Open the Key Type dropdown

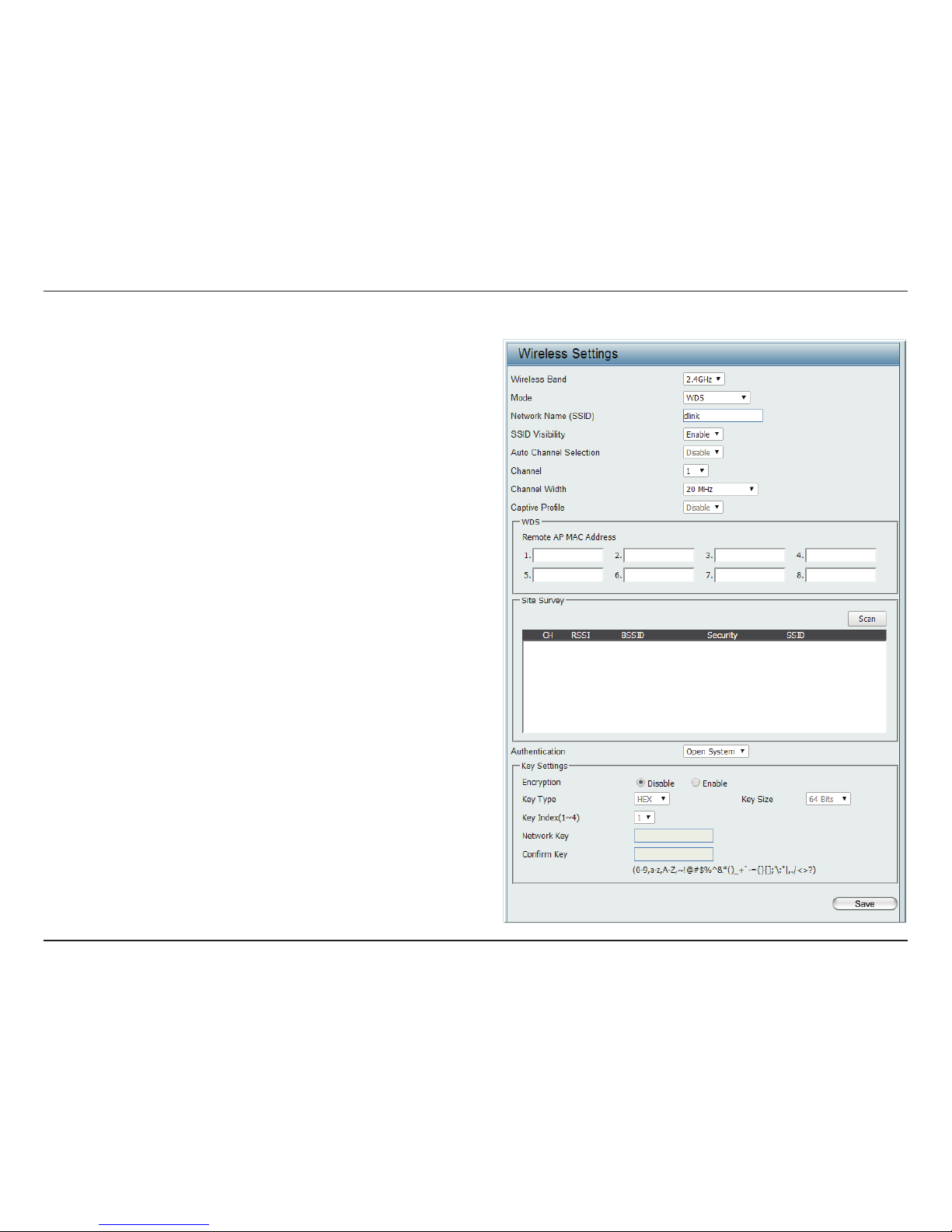coord(652,799)
